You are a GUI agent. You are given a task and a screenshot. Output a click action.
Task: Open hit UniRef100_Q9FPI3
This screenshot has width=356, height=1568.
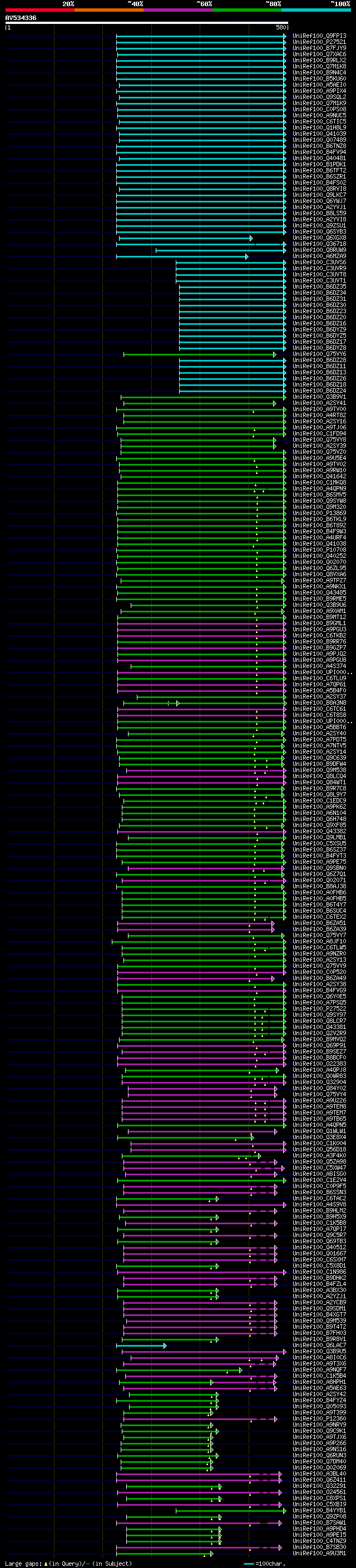[319, 36]
